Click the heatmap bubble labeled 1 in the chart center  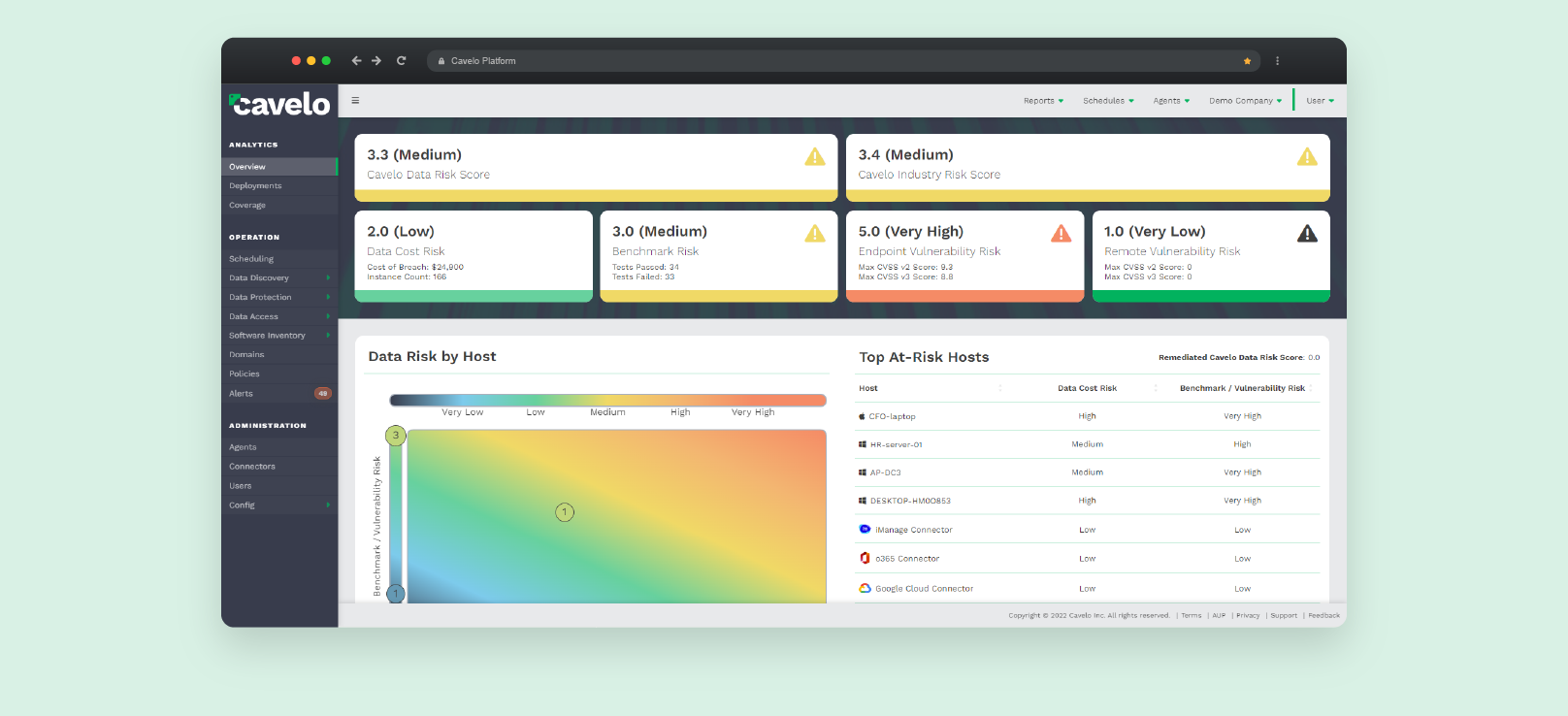(565, 511)
